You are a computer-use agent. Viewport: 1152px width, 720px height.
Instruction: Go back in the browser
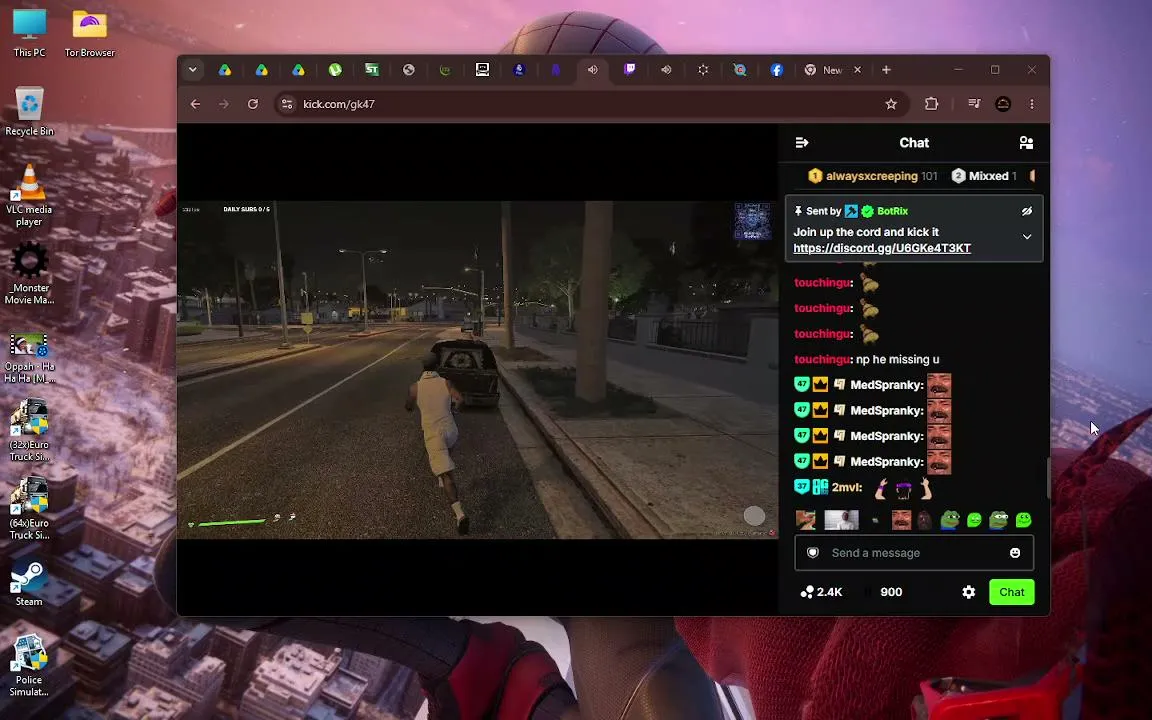(195, 104)
